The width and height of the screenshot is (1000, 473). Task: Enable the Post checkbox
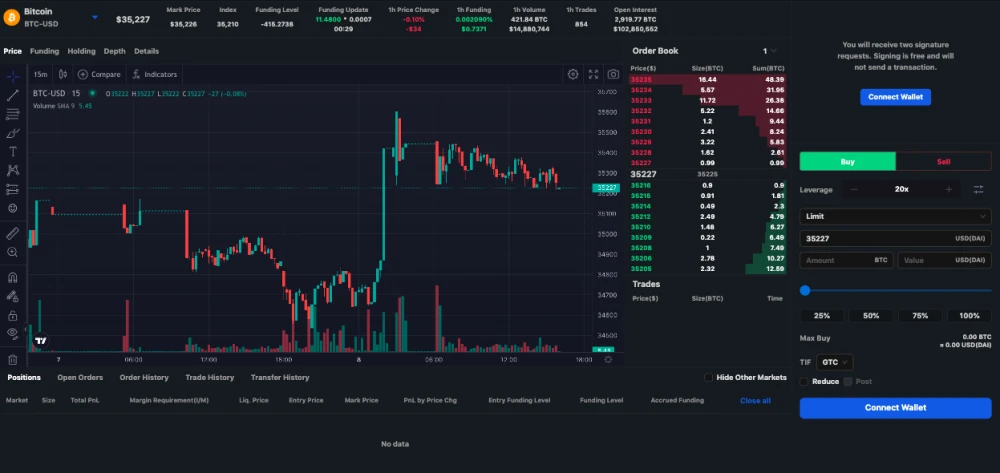click(x=848, y=381)
